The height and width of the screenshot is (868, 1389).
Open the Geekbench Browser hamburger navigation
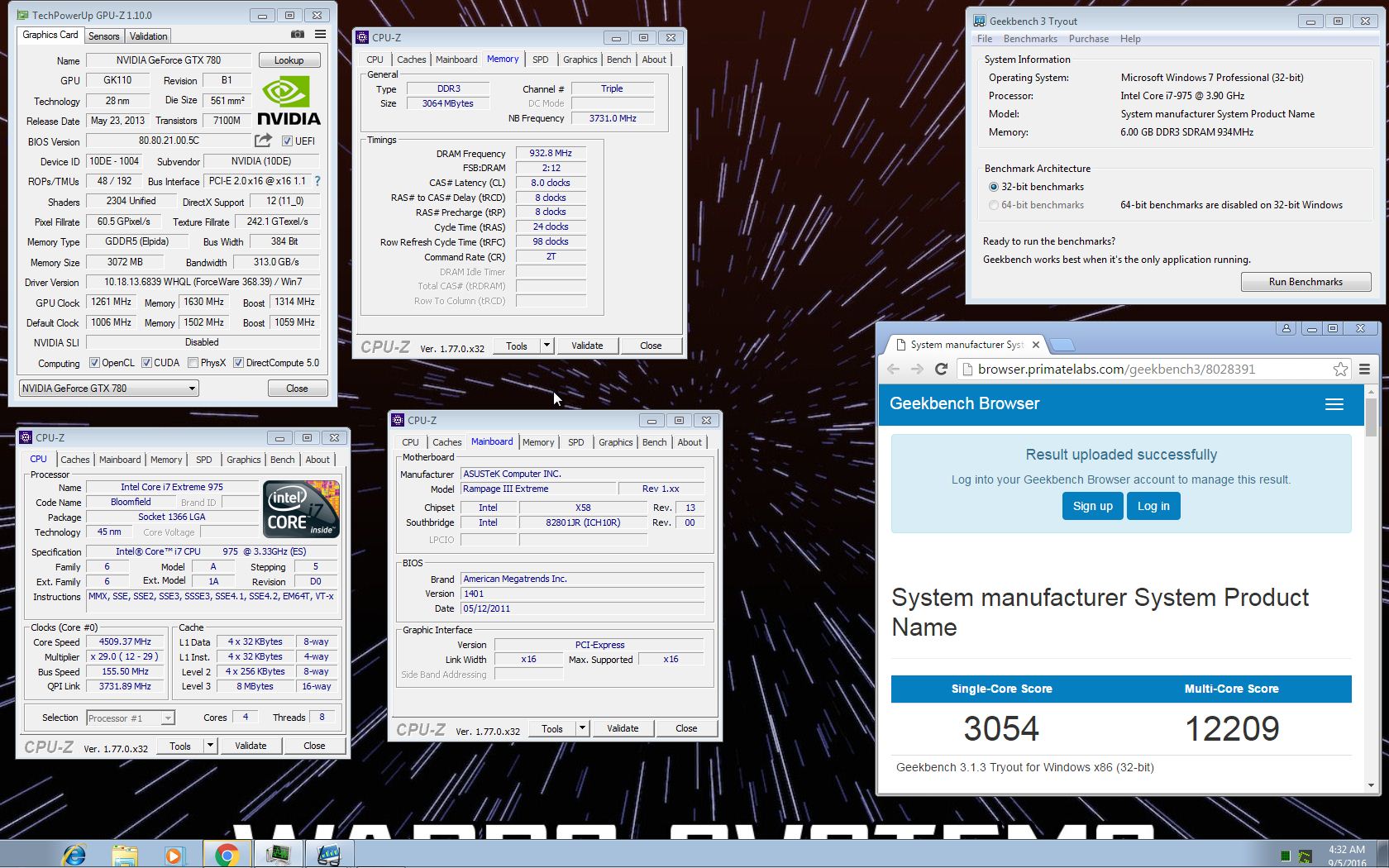(1334, 404)
